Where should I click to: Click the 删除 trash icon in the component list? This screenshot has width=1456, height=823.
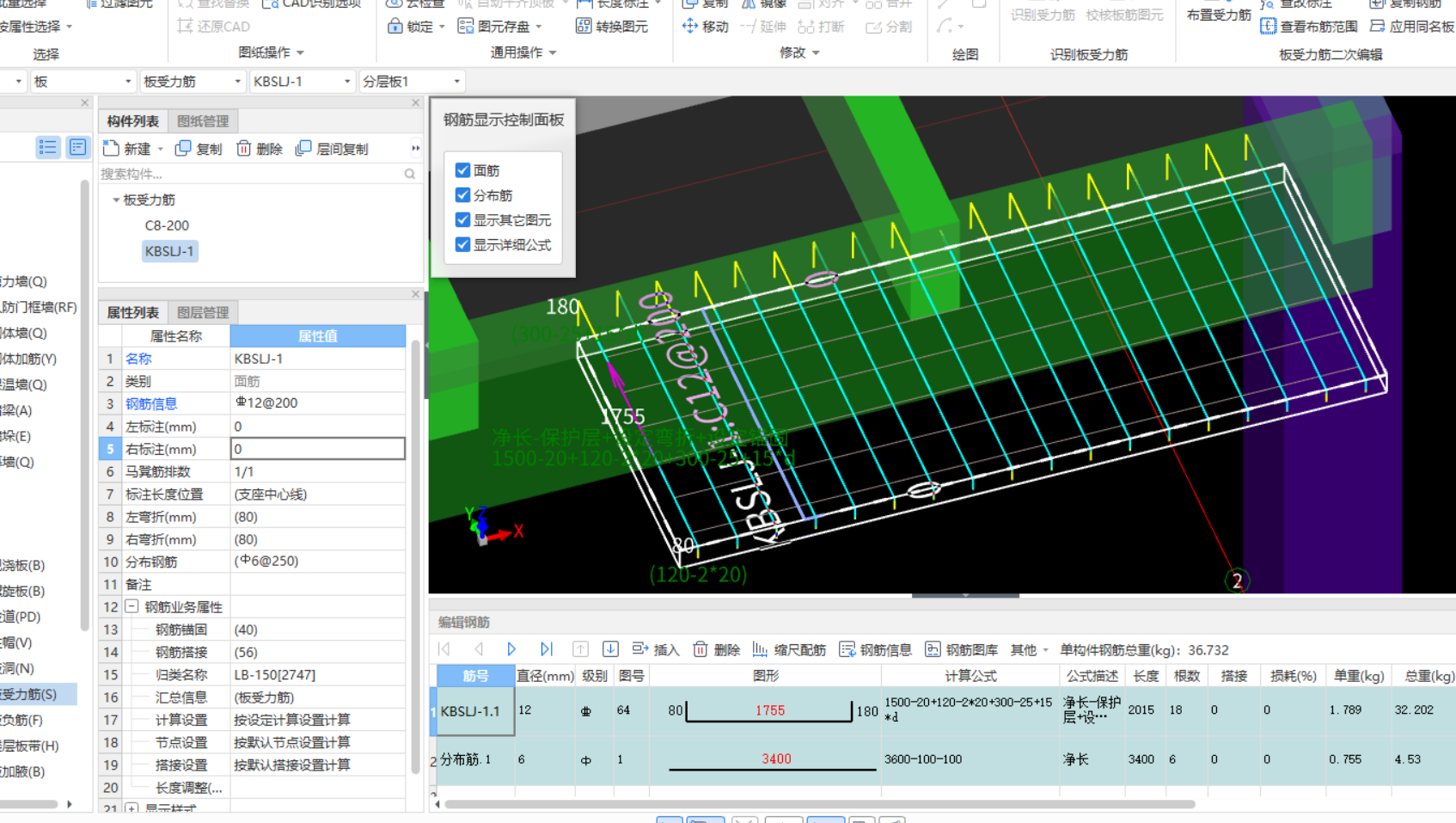point(244,148)
